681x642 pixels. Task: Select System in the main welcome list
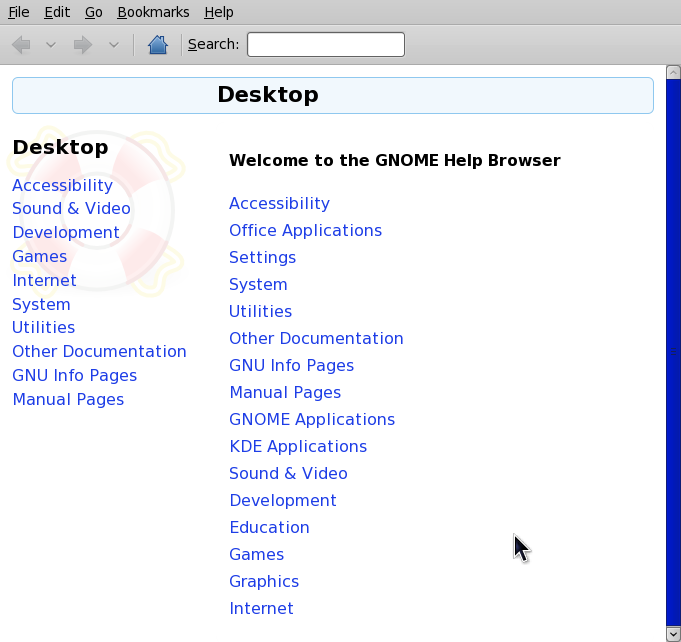click(x=258, y=285)
